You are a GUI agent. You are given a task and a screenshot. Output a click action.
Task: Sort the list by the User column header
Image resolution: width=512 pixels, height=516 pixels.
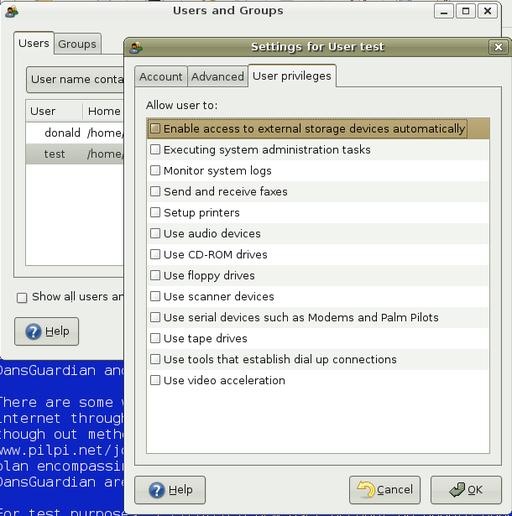[54, 111]
